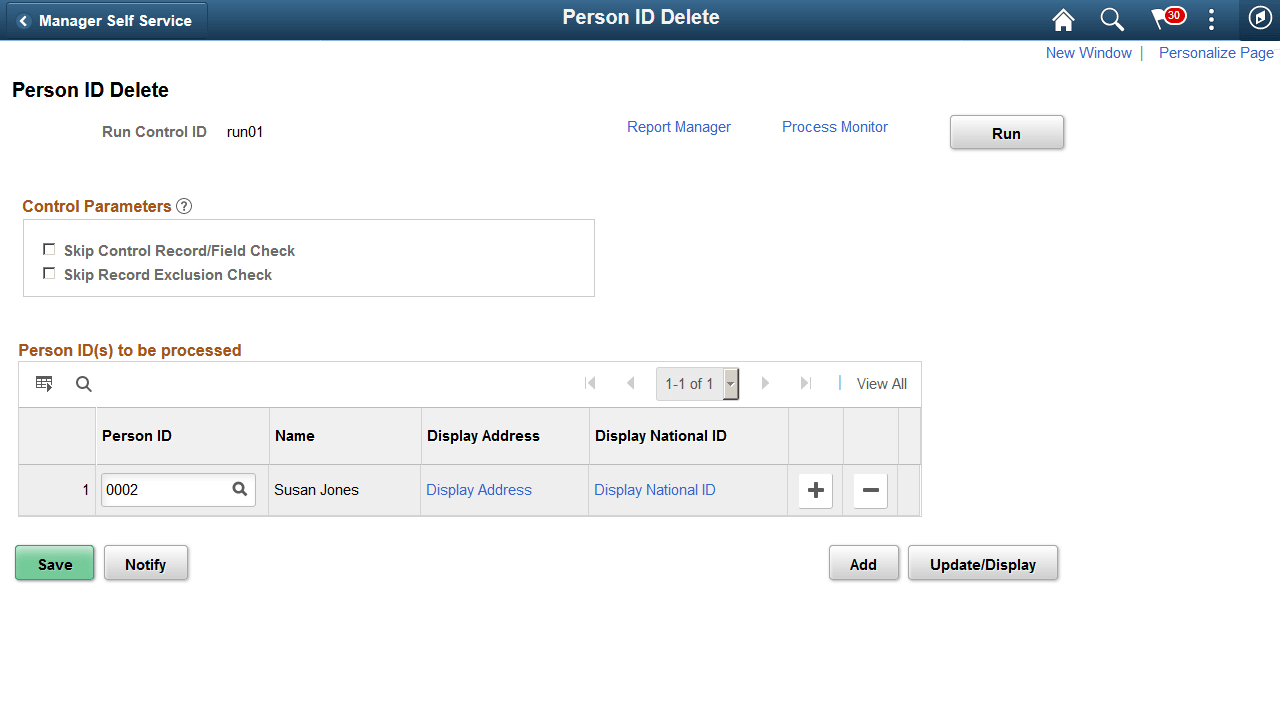Viewport: 1280px width, 719px height.
Task: Show all rows with View All
Action: pos(881,383)
